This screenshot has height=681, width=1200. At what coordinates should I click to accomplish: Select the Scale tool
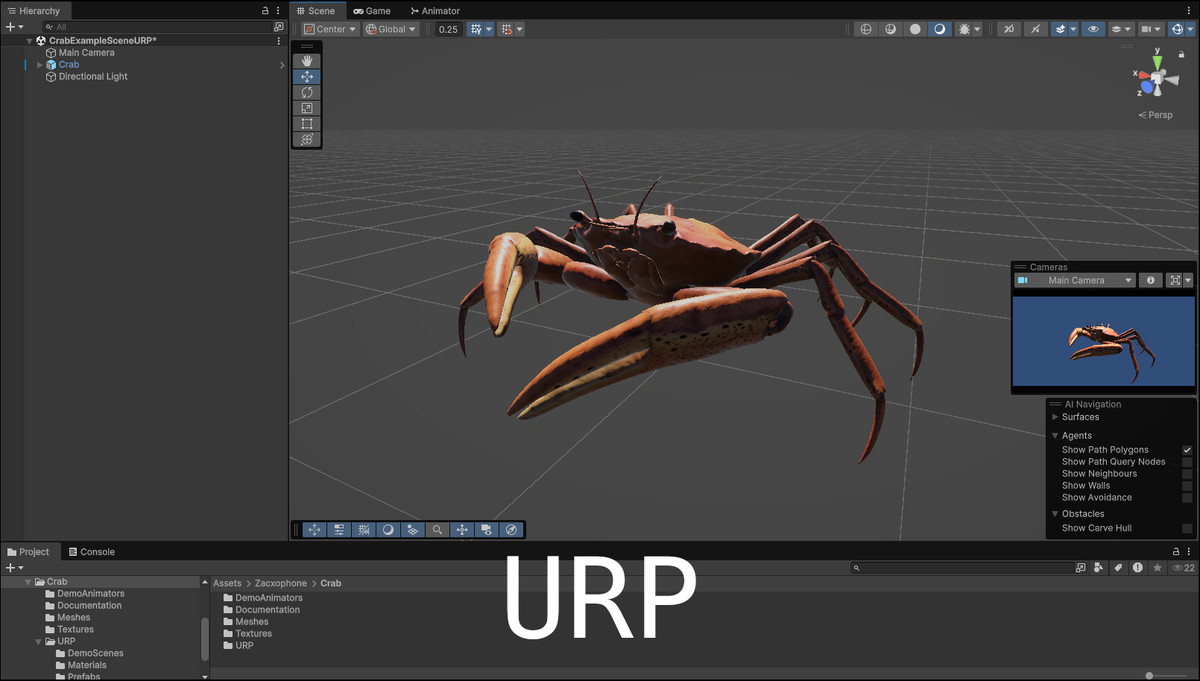[307, 108]
